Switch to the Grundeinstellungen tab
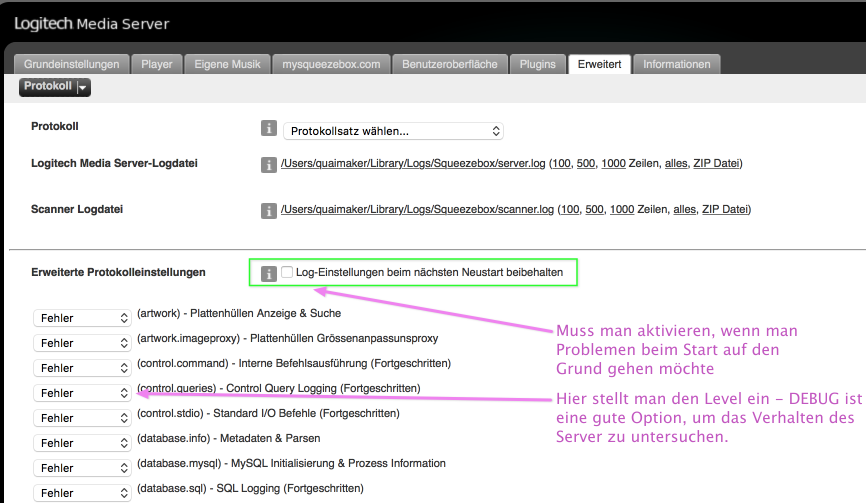The image size is (866, 503). (x=71, y=64)
